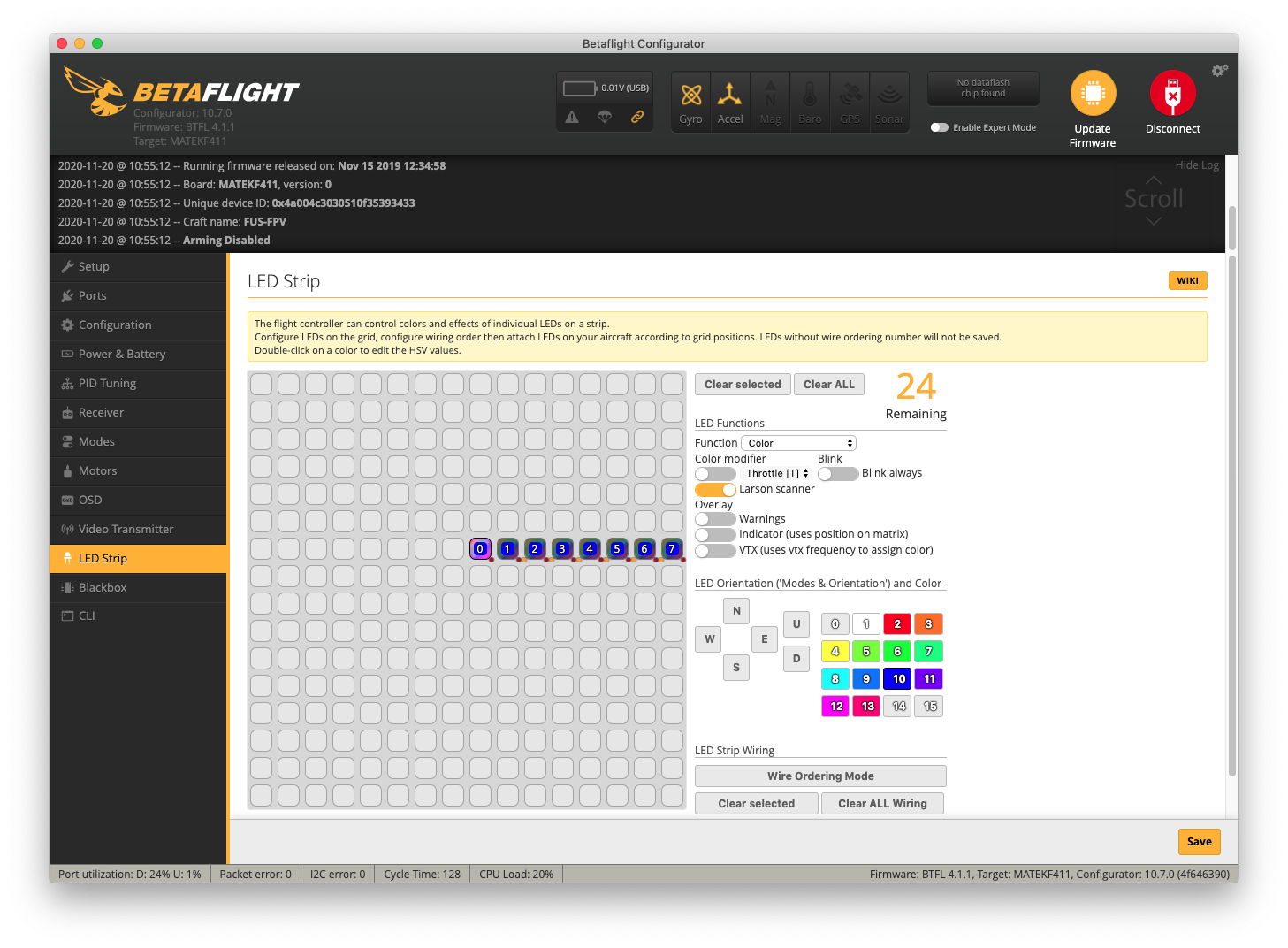The width and height of the screenshot is (1288, 948).
Task: Enable the VTX overlay switch
Action: point(715,551)
